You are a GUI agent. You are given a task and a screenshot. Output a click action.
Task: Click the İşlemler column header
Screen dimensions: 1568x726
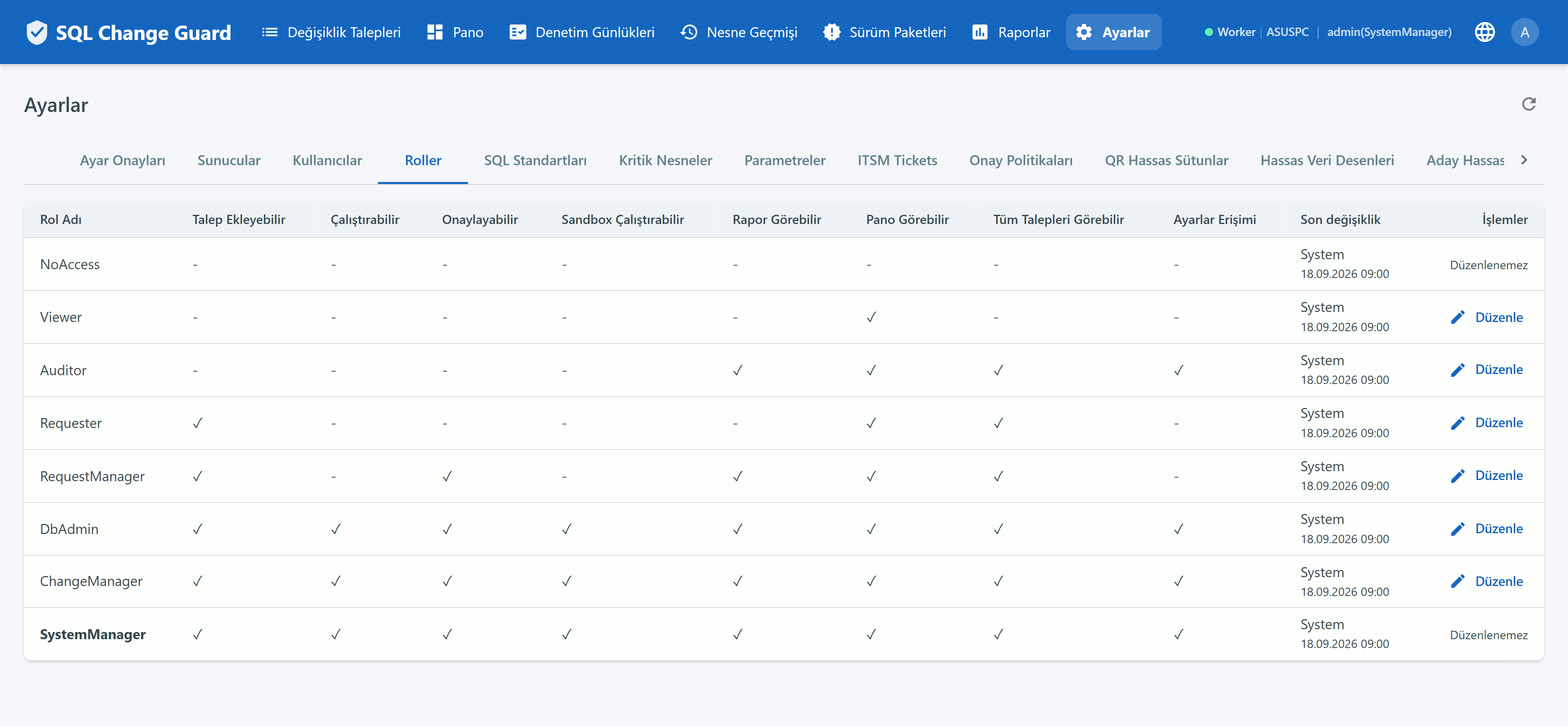point(1505,220)
